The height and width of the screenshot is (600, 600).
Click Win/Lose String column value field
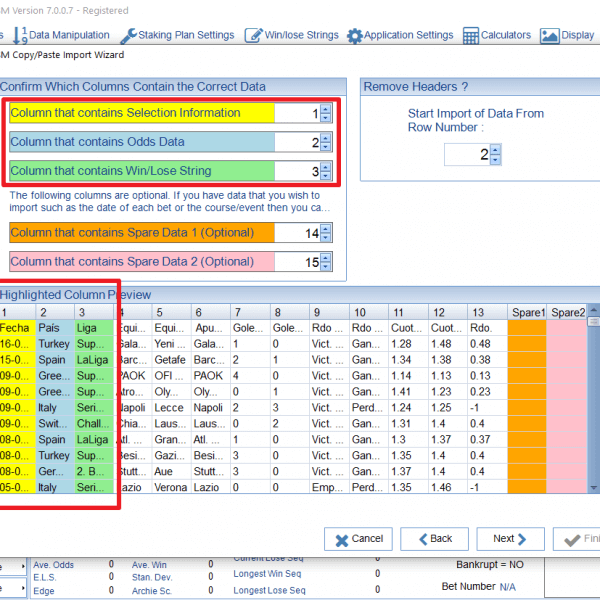tap(298, 171)
